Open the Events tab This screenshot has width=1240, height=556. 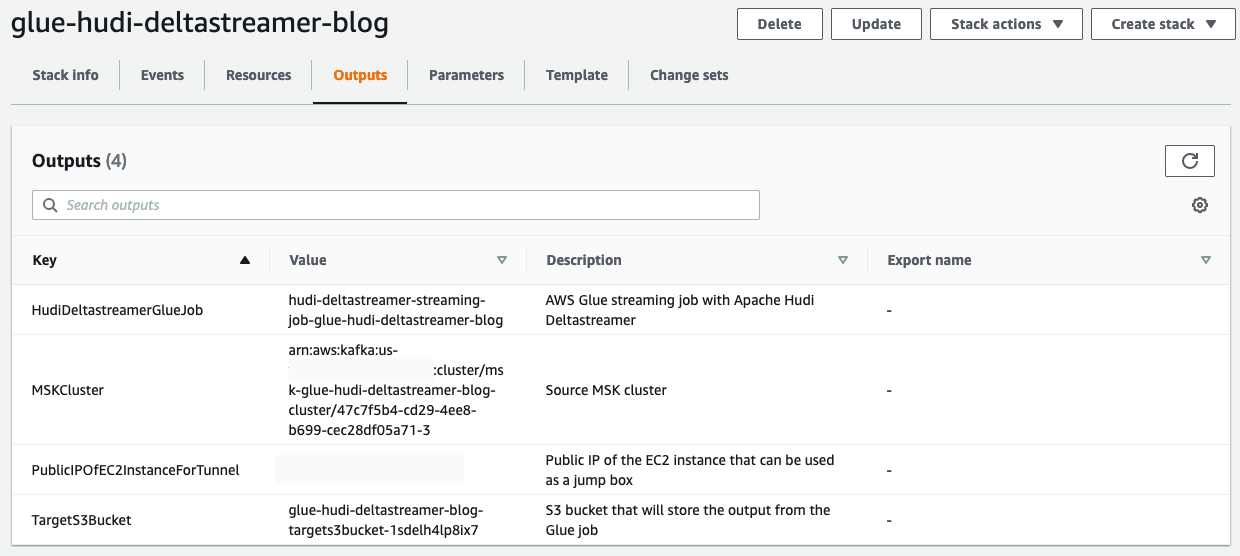[x=162, y=75]
